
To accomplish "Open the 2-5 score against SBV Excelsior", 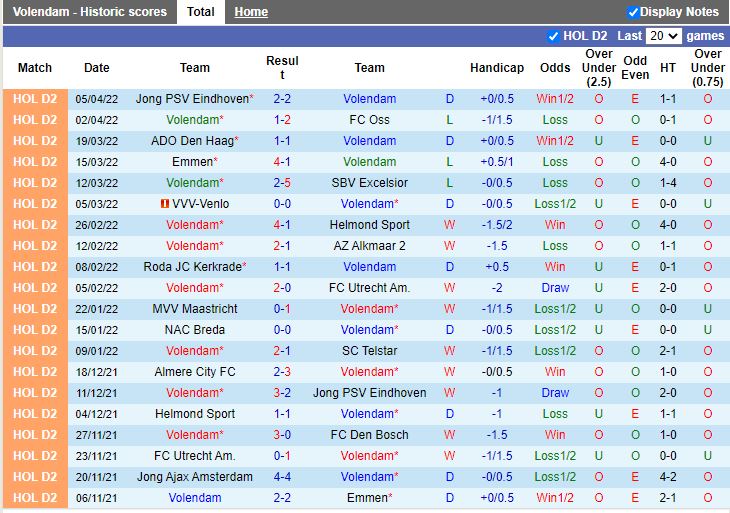I will (x=282, y=182).
